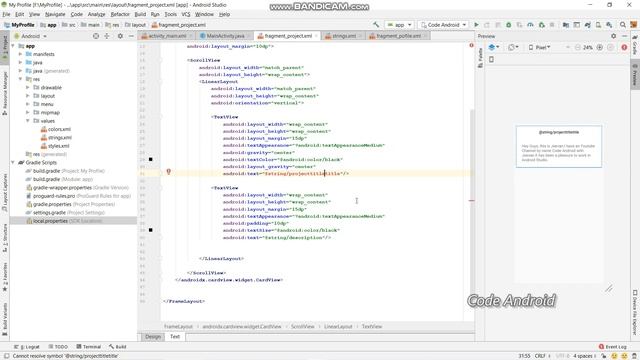Switch to strings.xml editor tab

coord(344,36)
